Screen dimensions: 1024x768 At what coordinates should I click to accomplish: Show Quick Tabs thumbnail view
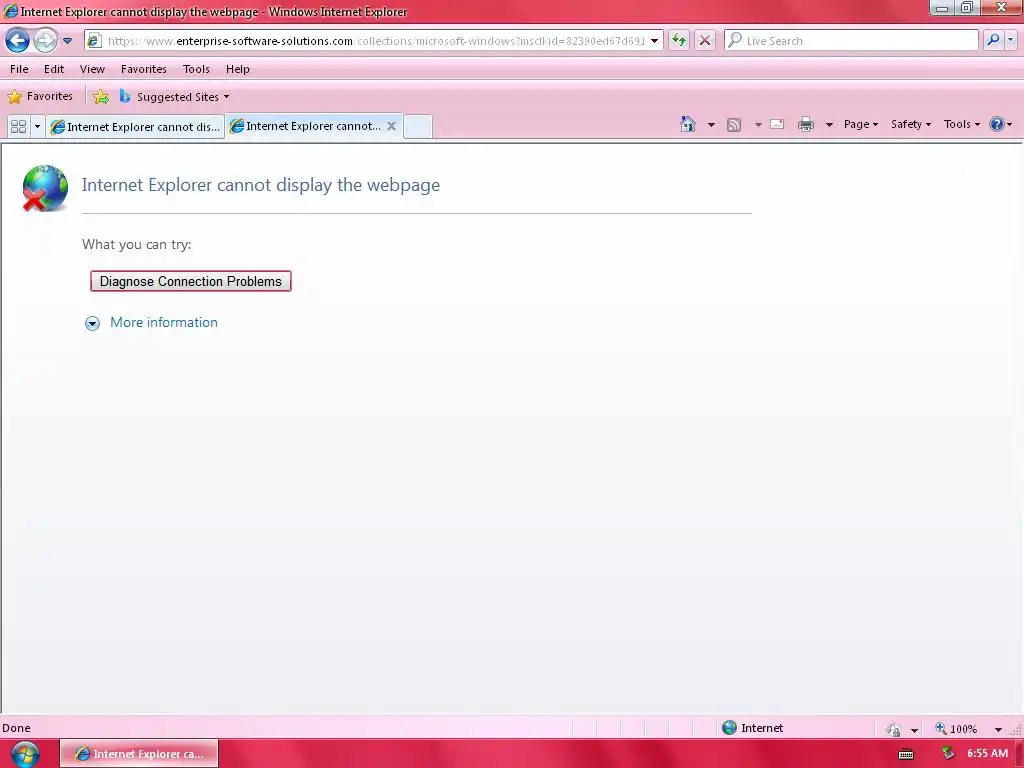[x=18, y=126]
